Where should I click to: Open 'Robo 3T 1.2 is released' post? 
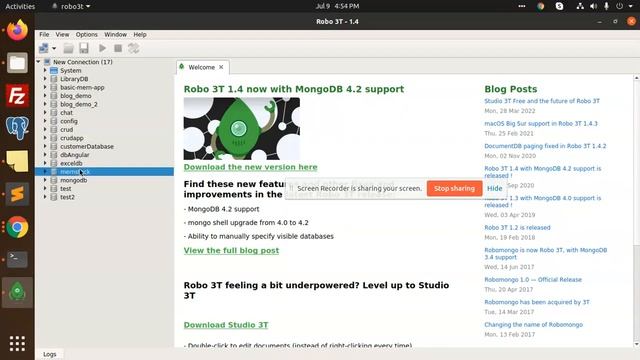pos(517,227)
